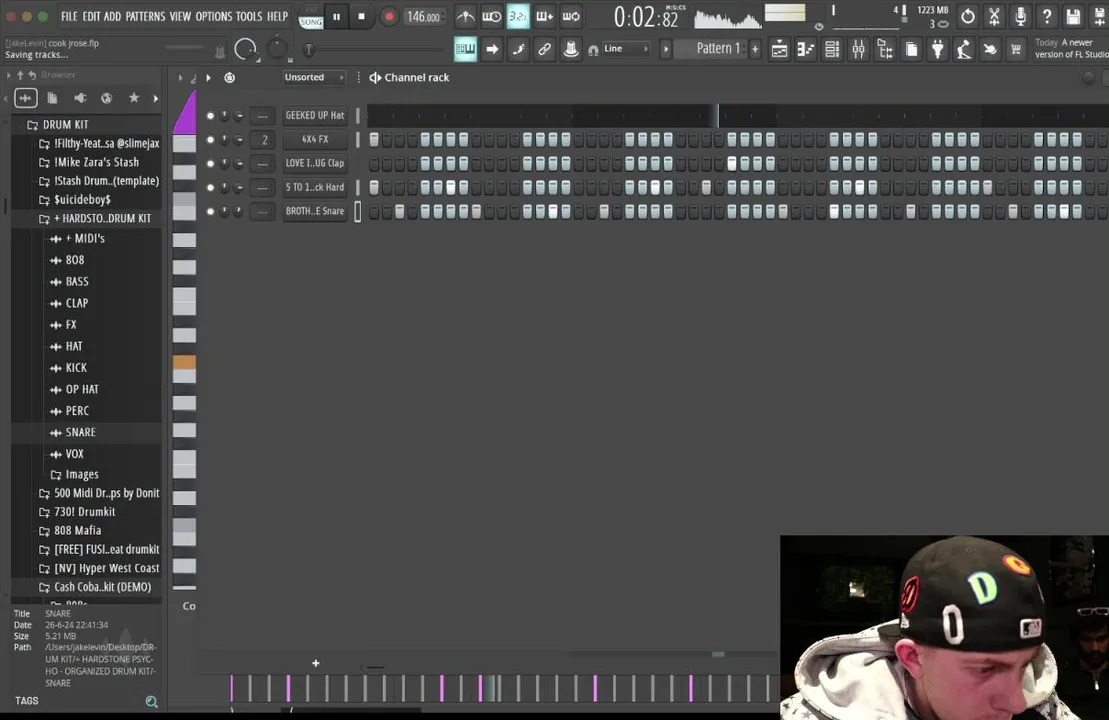Open the EDIT menu
The height and width of the screenshot is (720, 1109).
click(x=91, y=16)
